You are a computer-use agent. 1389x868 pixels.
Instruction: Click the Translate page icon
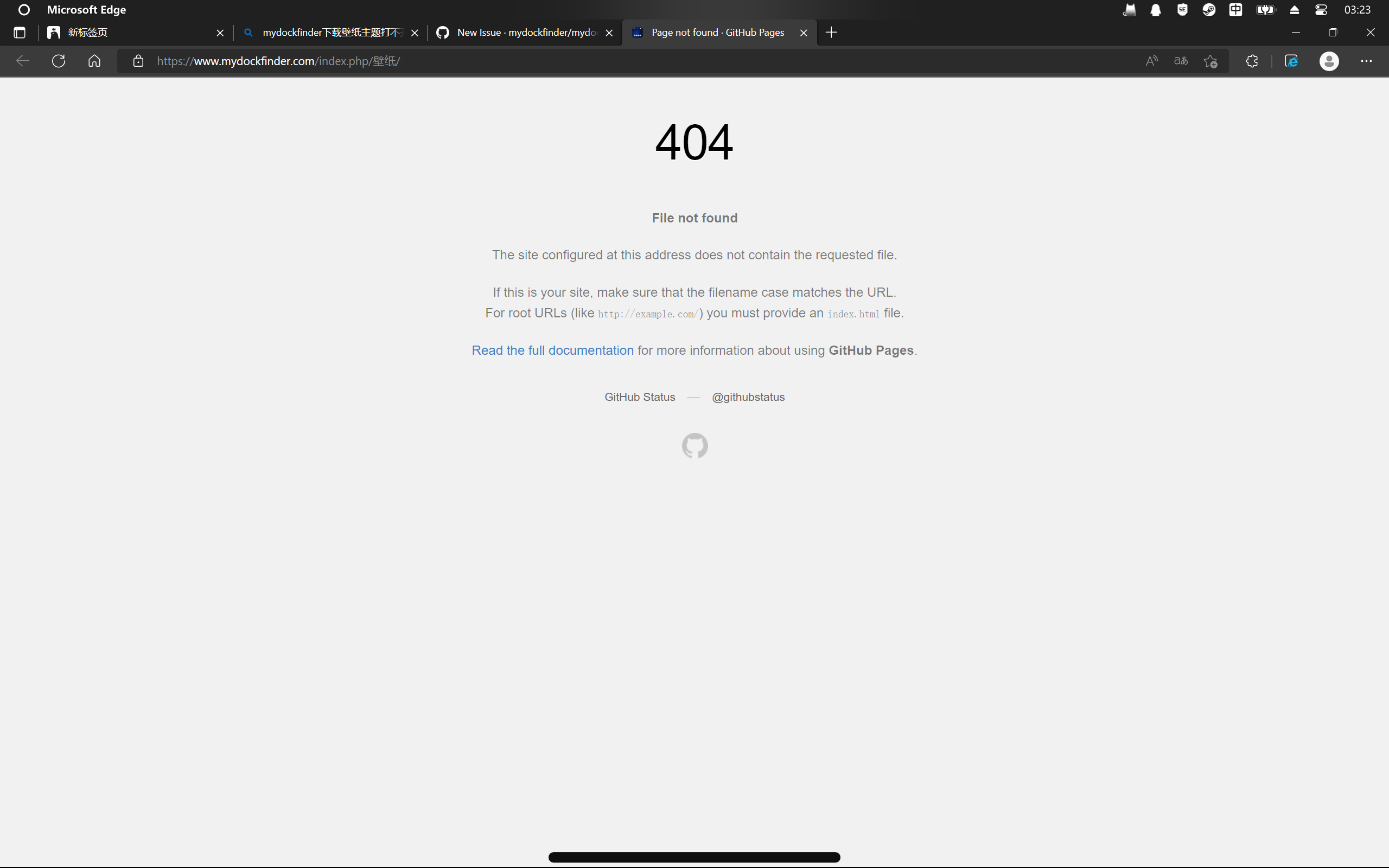1181,61
